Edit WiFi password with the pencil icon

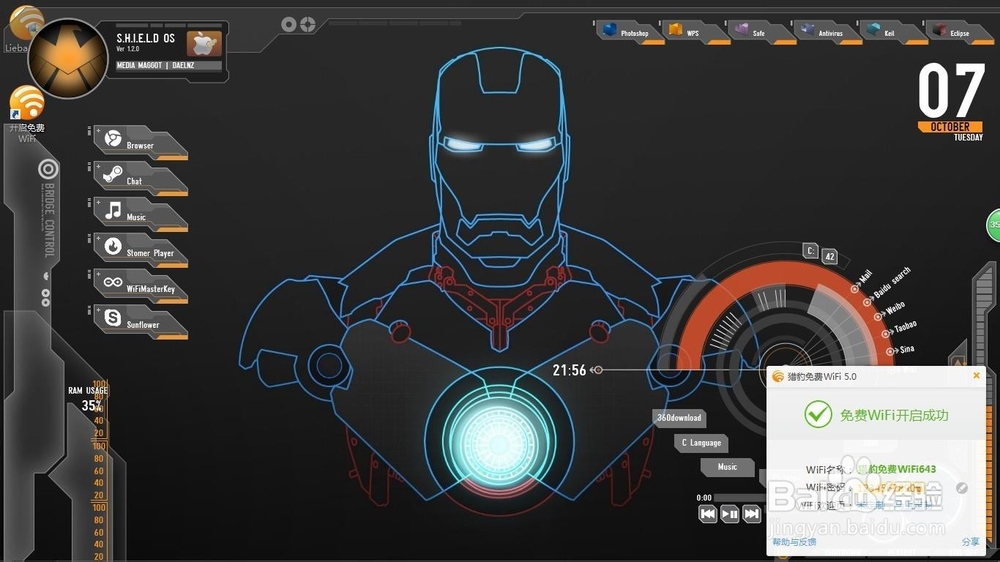click(x=962, y=488)
